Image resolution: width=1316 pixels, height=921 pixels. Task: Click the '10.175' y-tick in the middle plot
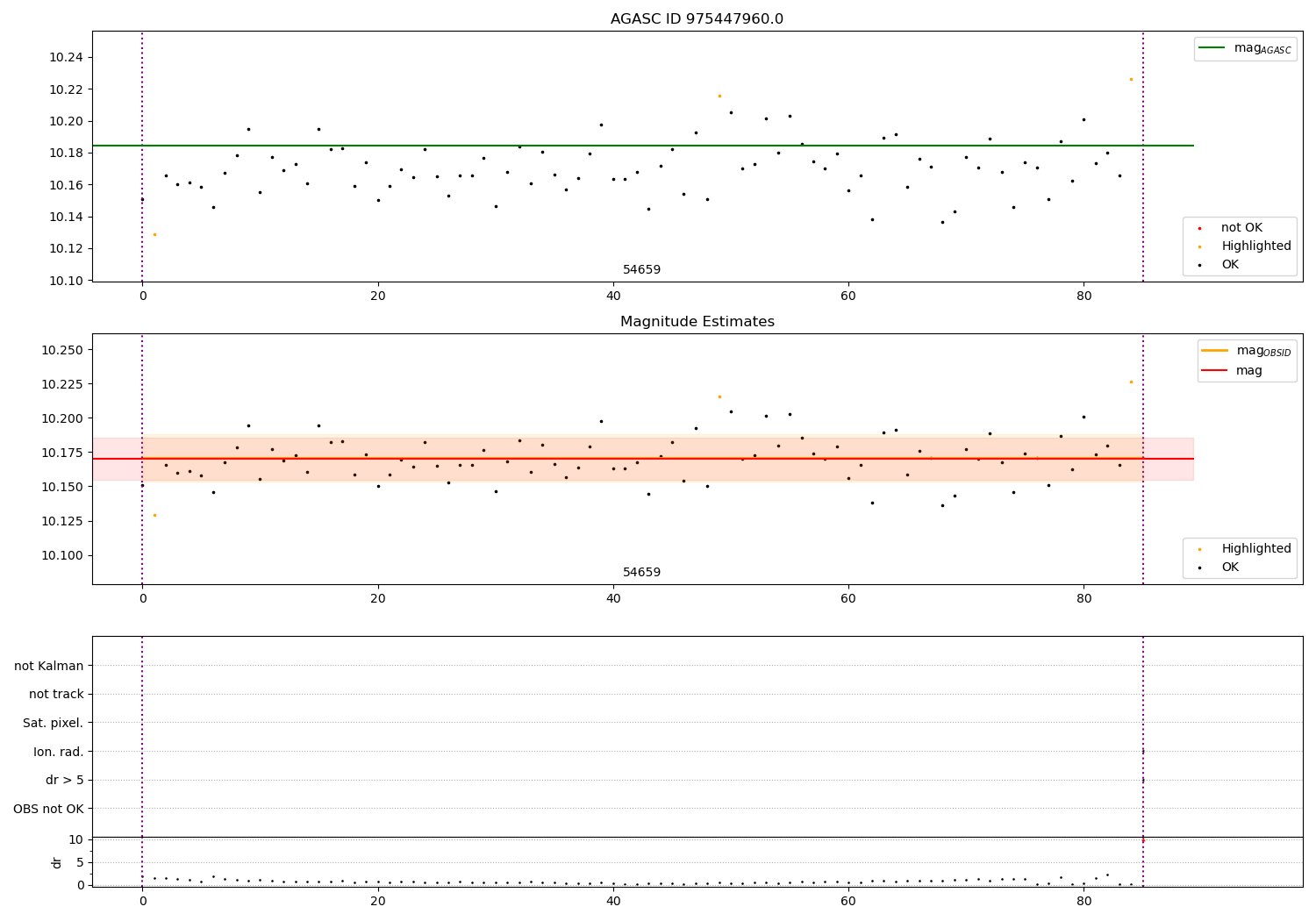click(x=62, y=453)
